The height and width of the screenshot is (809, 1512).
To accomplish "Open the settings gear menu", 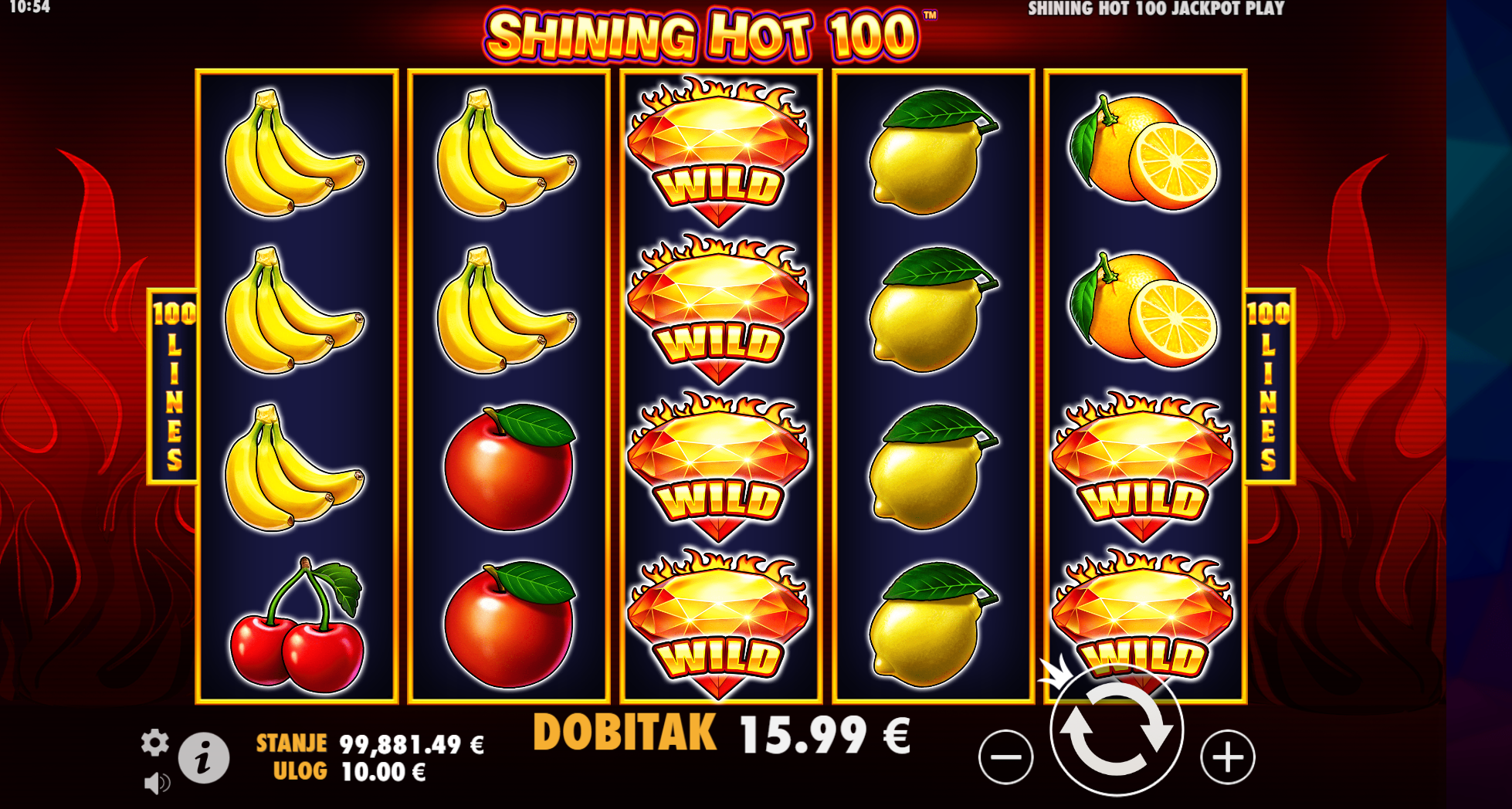I will point(154,743).
